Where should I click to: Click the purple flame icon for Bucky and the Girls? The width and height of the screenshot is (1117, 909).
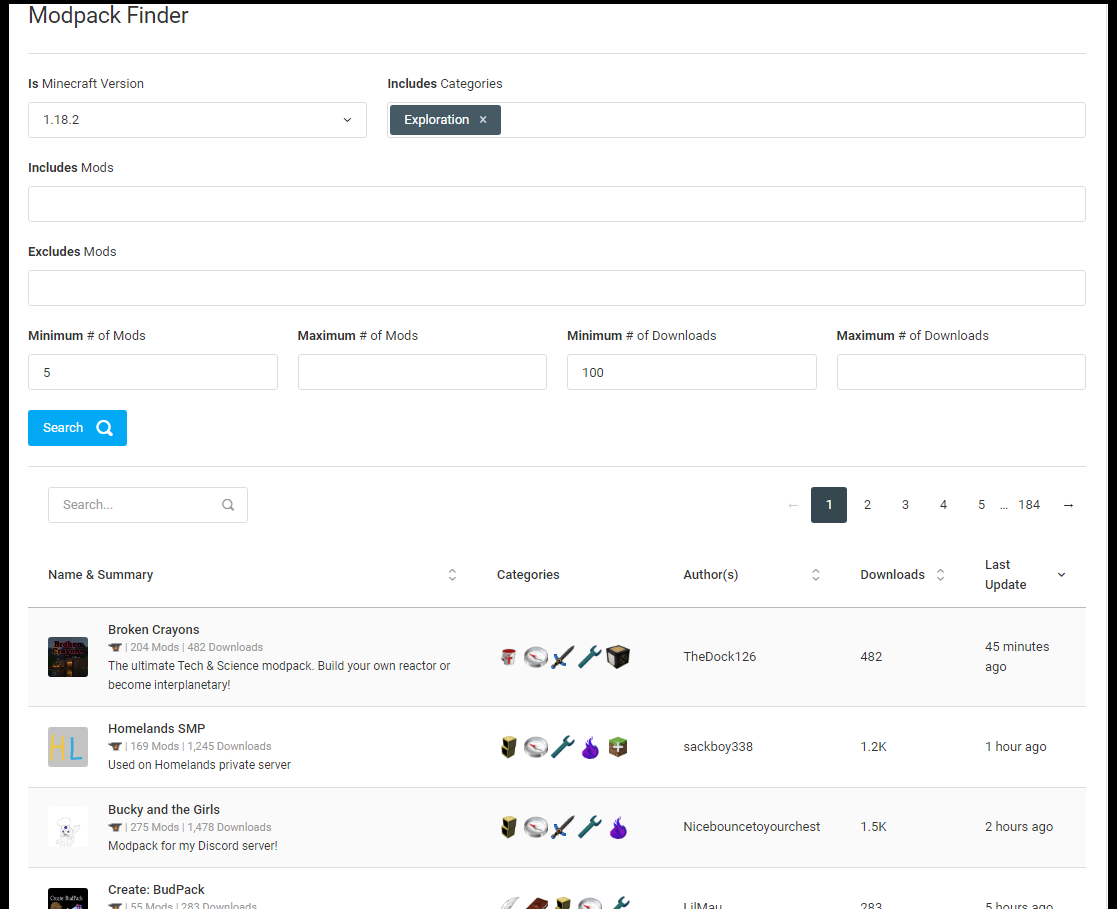(x=618, y=828)
